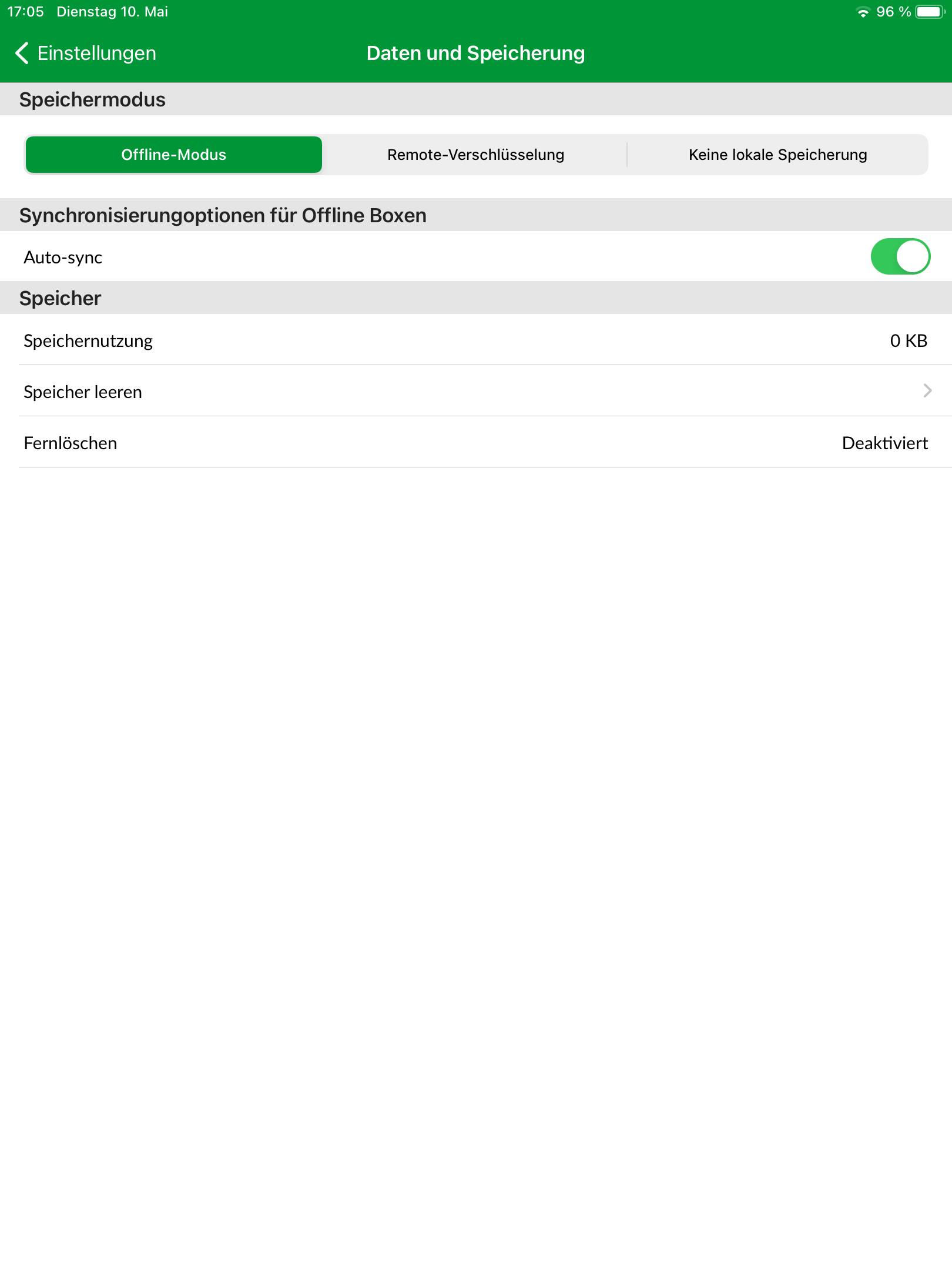Viewport: 952px width, 1270px height.
Task: Tap the Speichernutzung row
Action: 476,340
